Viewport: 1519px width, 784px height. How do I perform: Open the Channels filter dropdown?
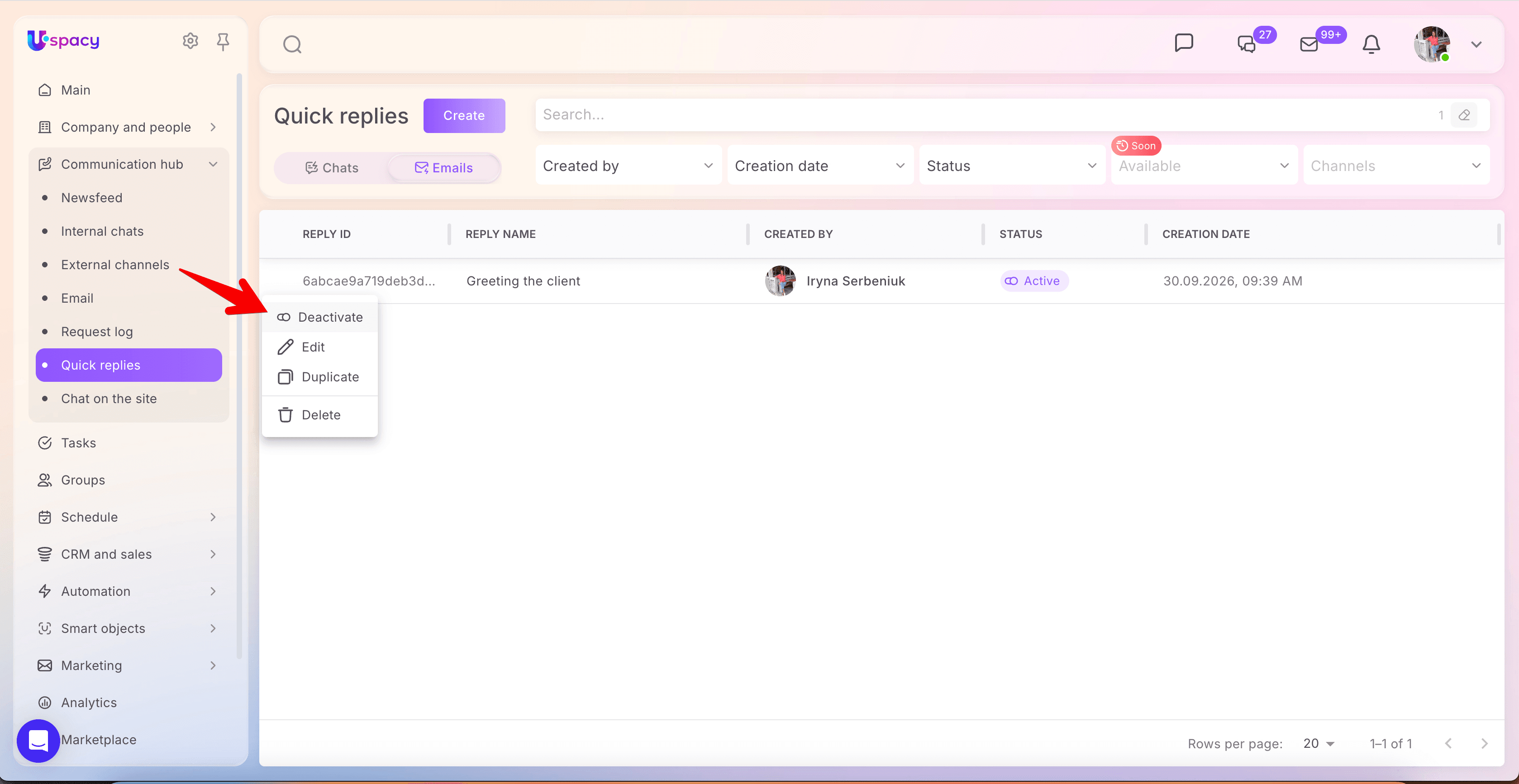coord(1396,166)
